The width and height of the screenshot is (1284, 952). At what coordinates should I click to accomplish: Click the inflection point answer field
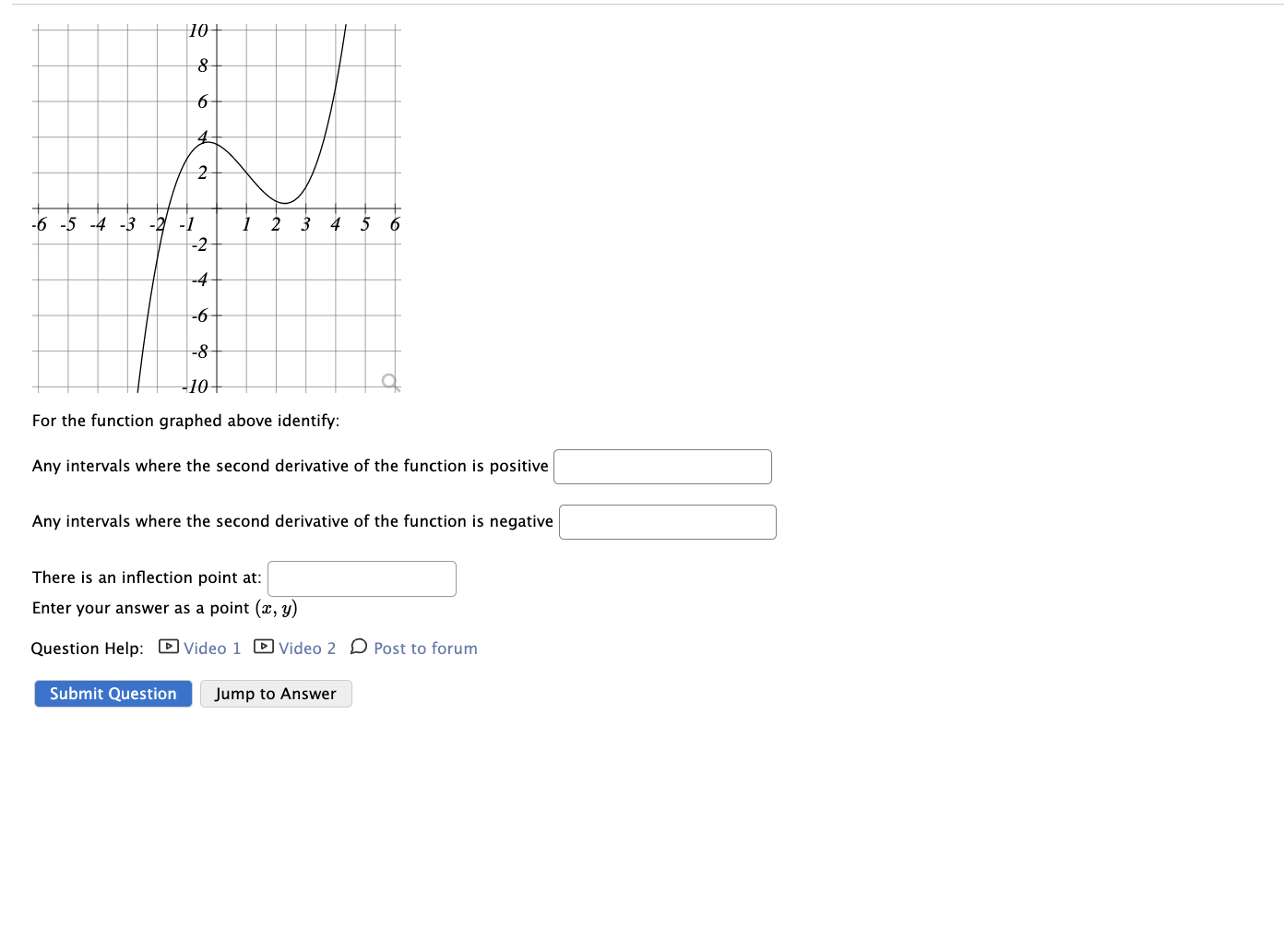coord(362,578)
